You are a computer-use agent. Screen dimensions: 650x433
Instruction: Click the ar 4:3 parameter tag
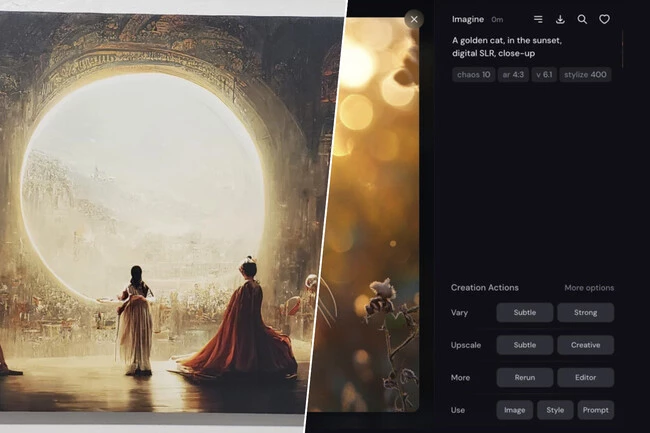(513, 75)
